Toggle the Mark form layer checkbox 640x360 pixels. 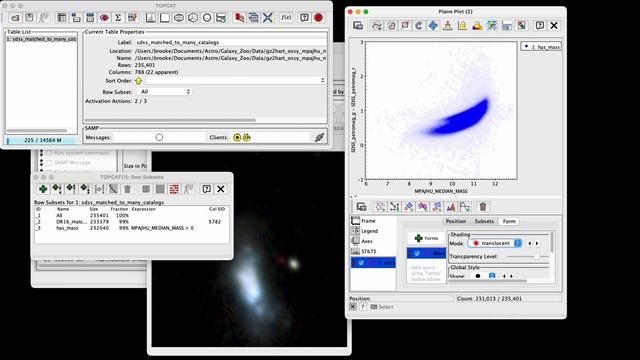coord(417,253)
